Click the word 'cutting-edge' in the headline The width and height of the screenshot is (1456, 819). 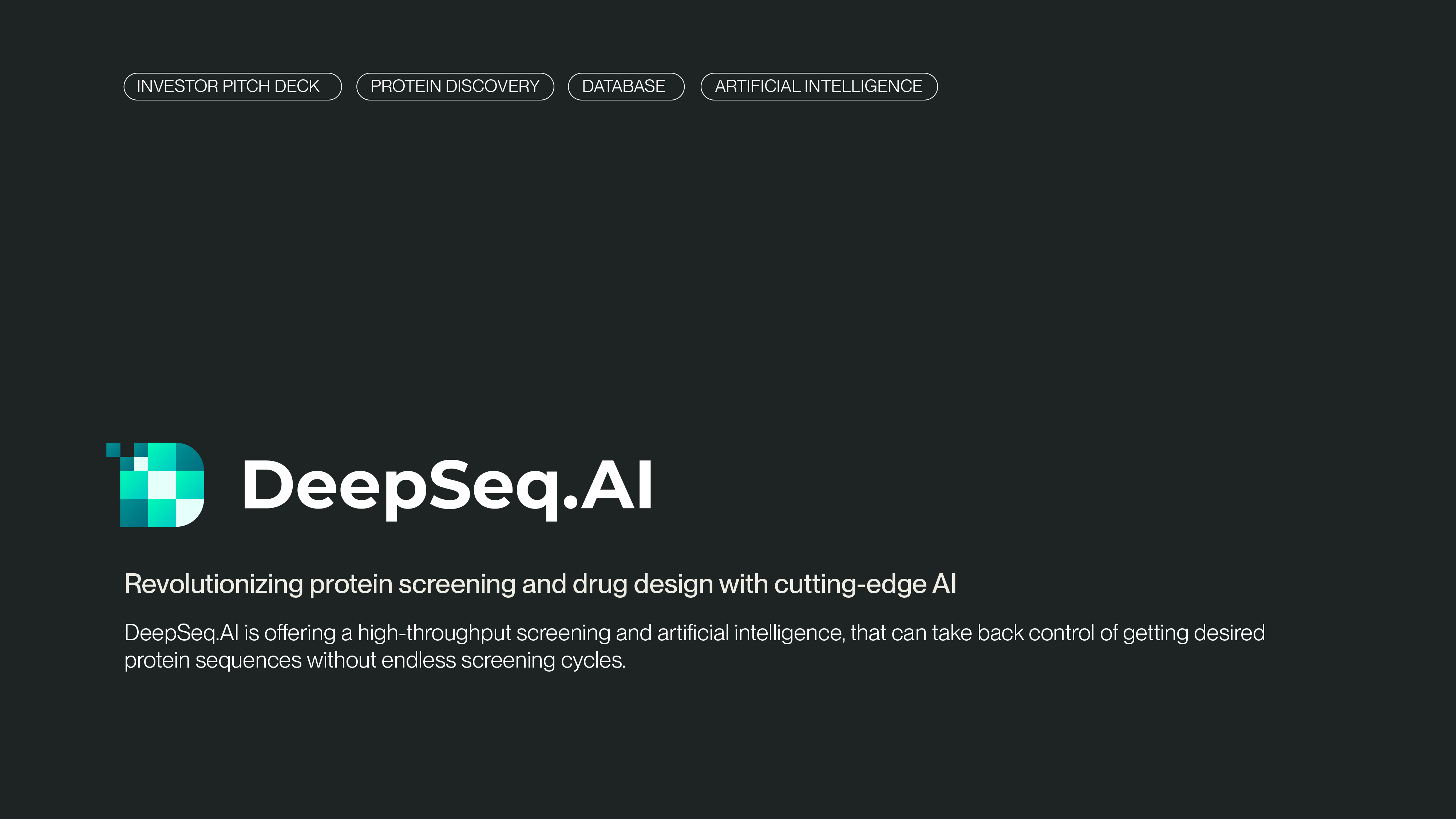[850, 585]
